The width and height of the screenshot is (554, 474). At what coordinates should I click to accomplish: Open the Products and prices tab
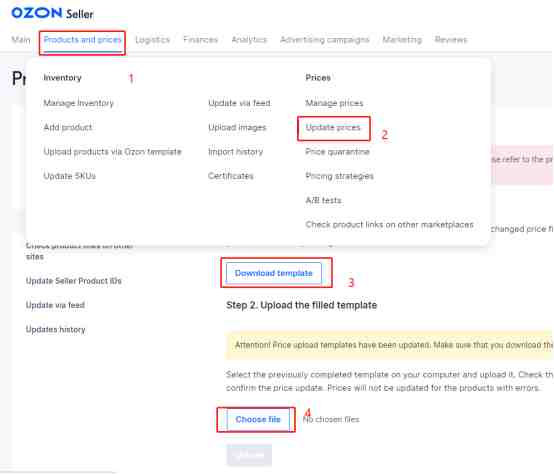(82, 40)
